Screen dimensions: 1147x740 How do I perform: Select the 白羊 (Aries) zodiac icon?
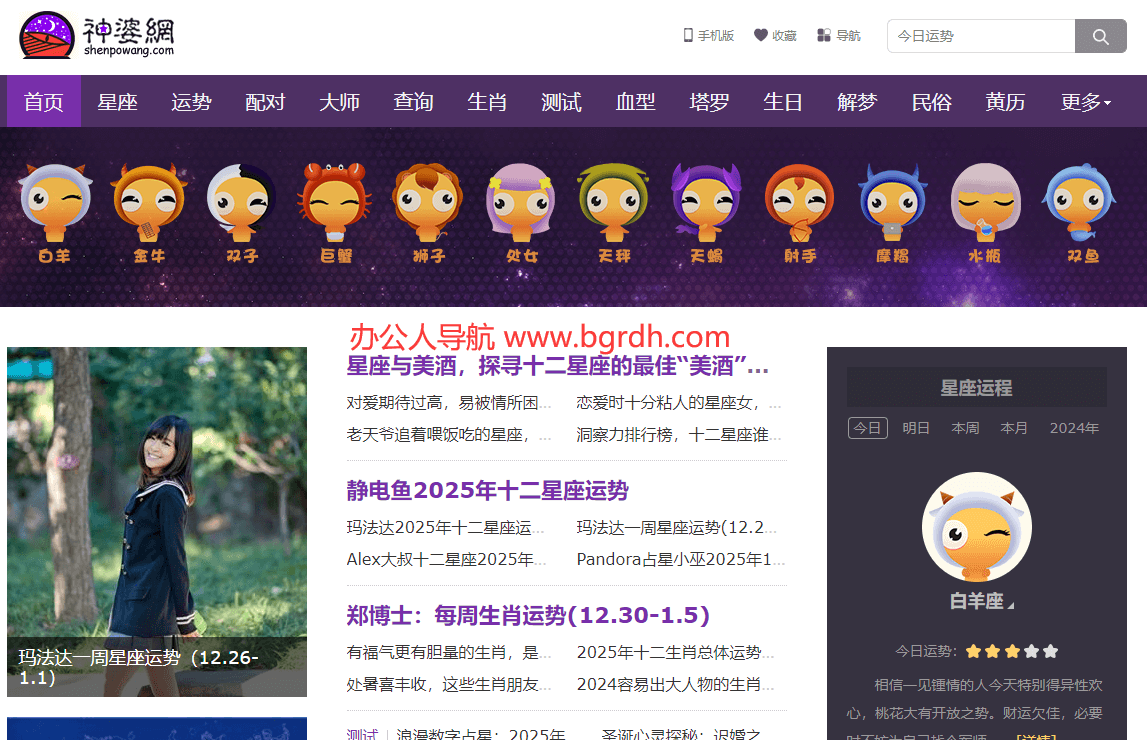55,205
